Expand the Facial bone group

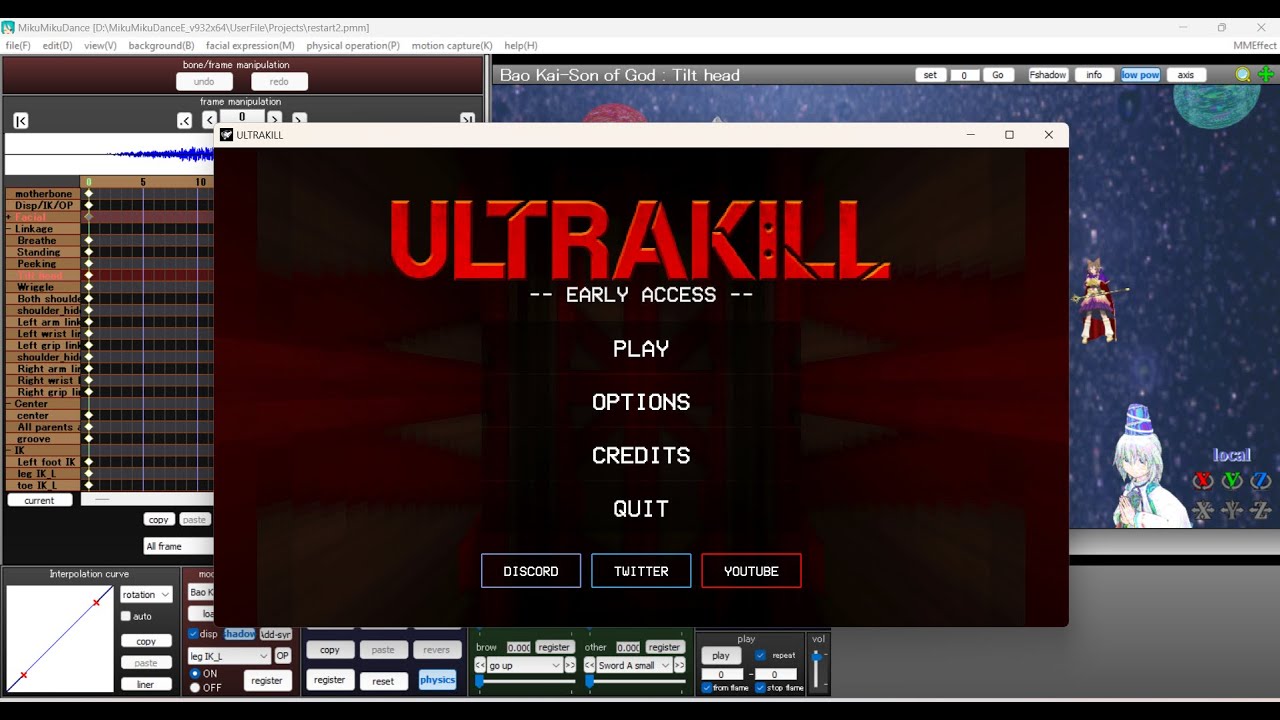(9, 217)
